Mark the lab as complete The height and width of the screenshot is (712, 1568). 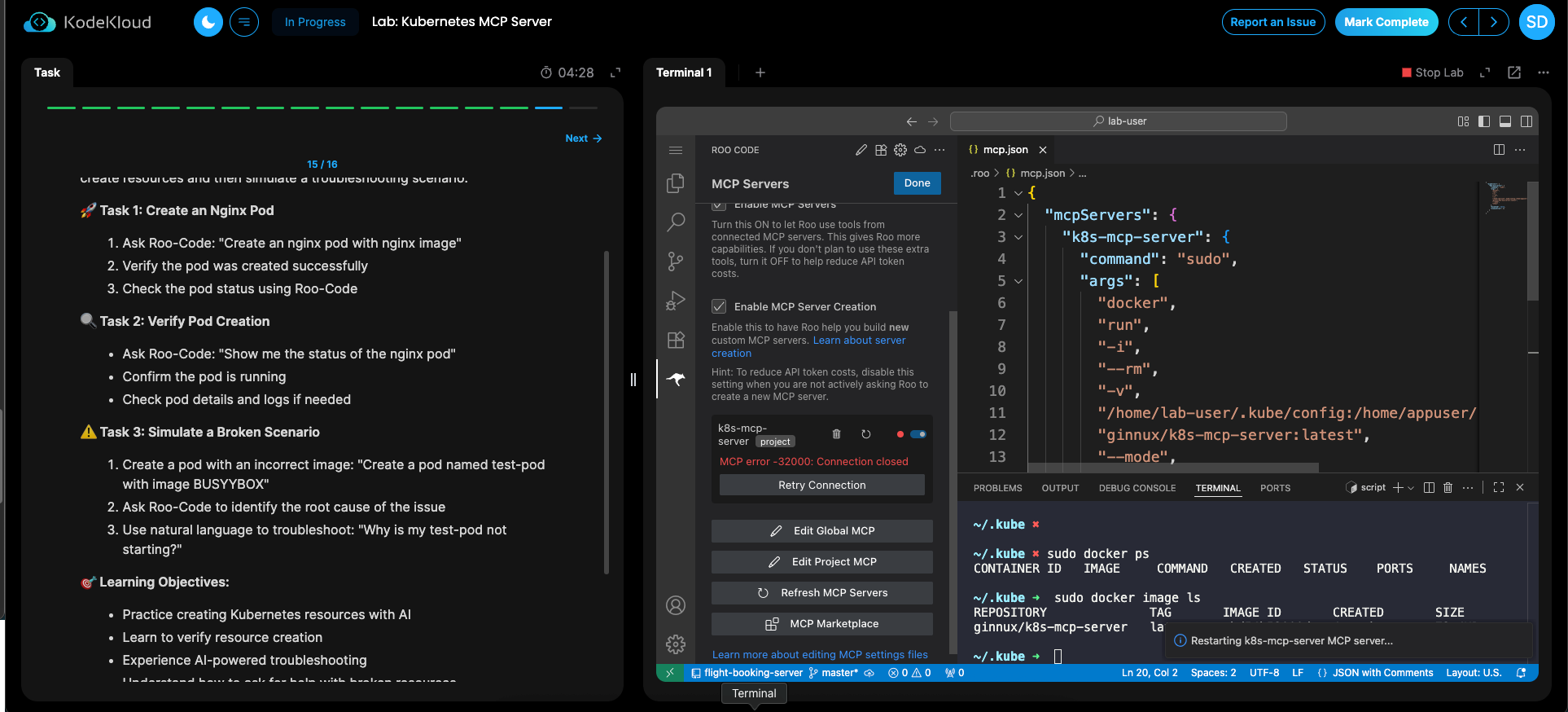(x=1386, y=22)
